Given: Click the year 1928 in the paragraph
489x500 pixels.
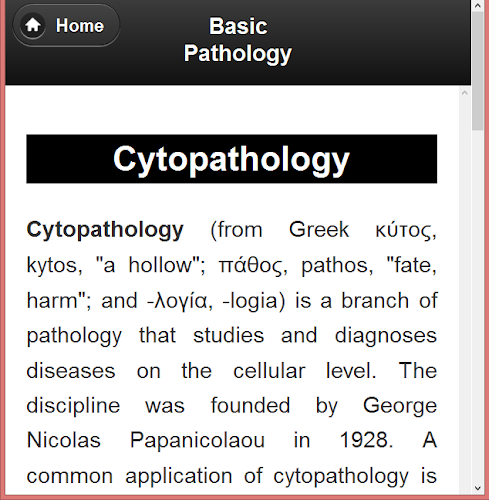Looking at the screenshot, I should pyautogui.click(x=366, y=440).
